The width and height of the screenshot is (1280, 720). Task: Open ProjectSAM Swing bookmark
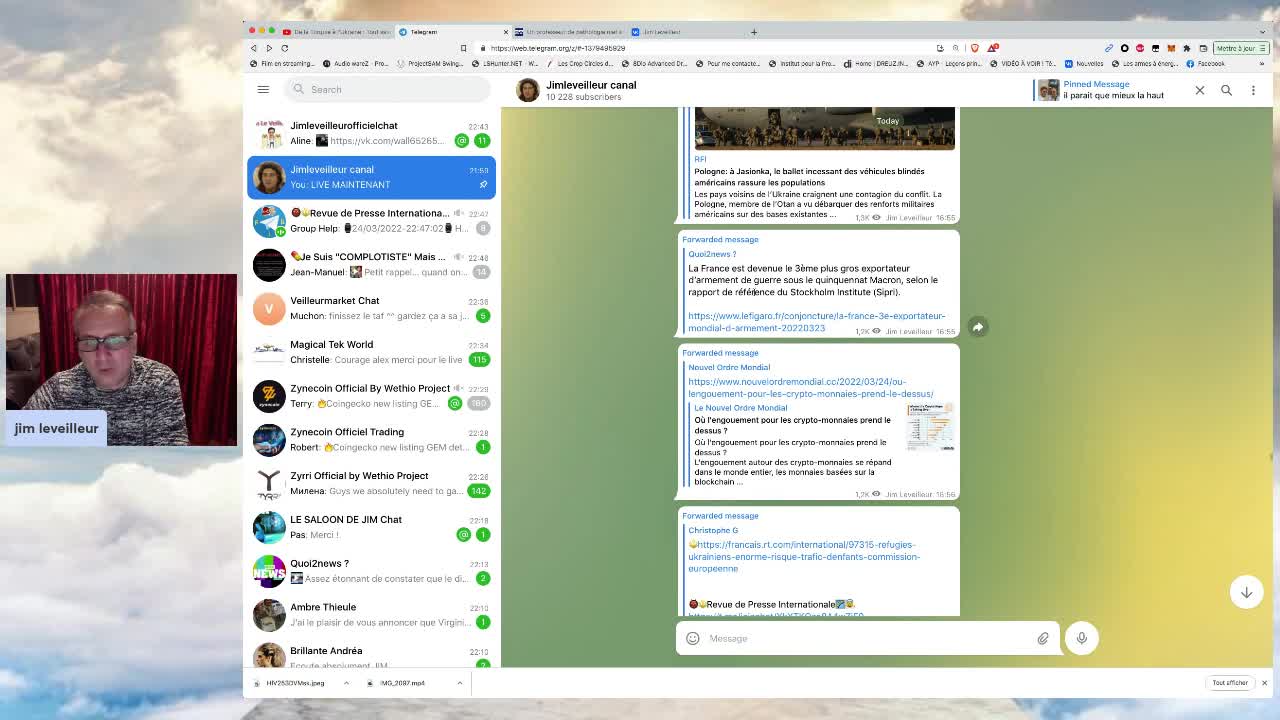430,63
